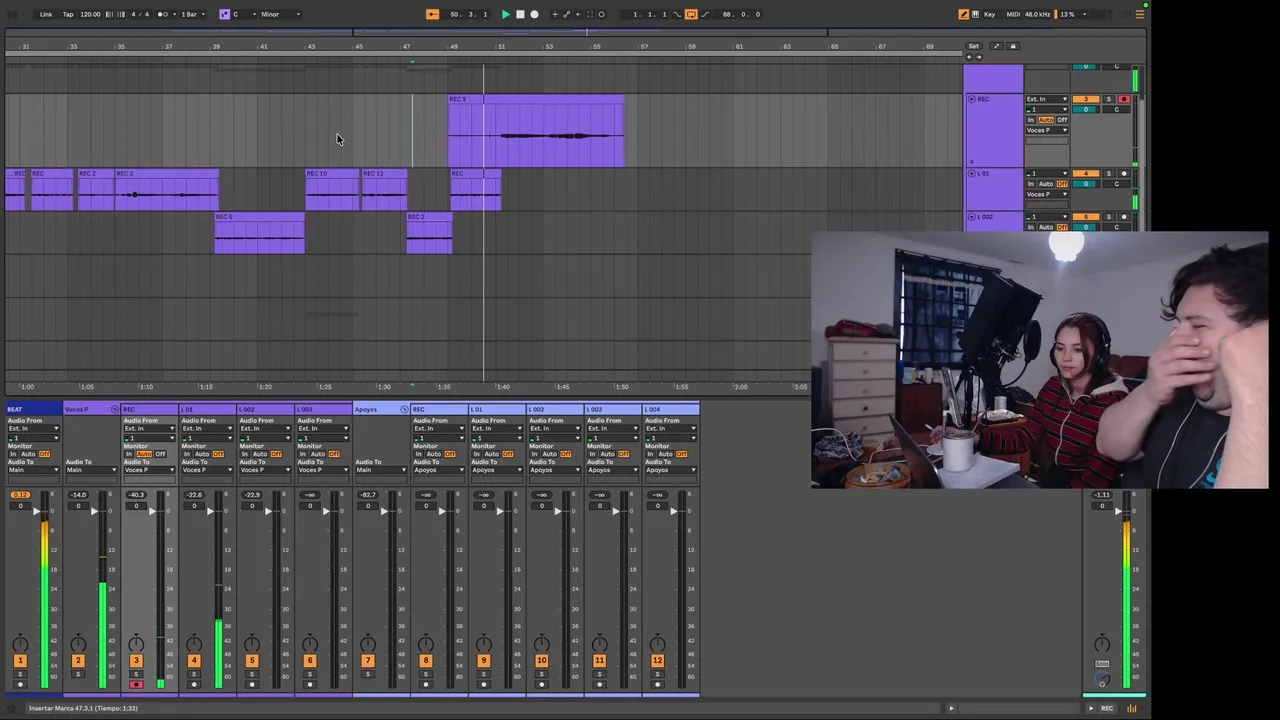
Task: Arm the REC track in arrangement
Action: click(x=1123, y=99)
